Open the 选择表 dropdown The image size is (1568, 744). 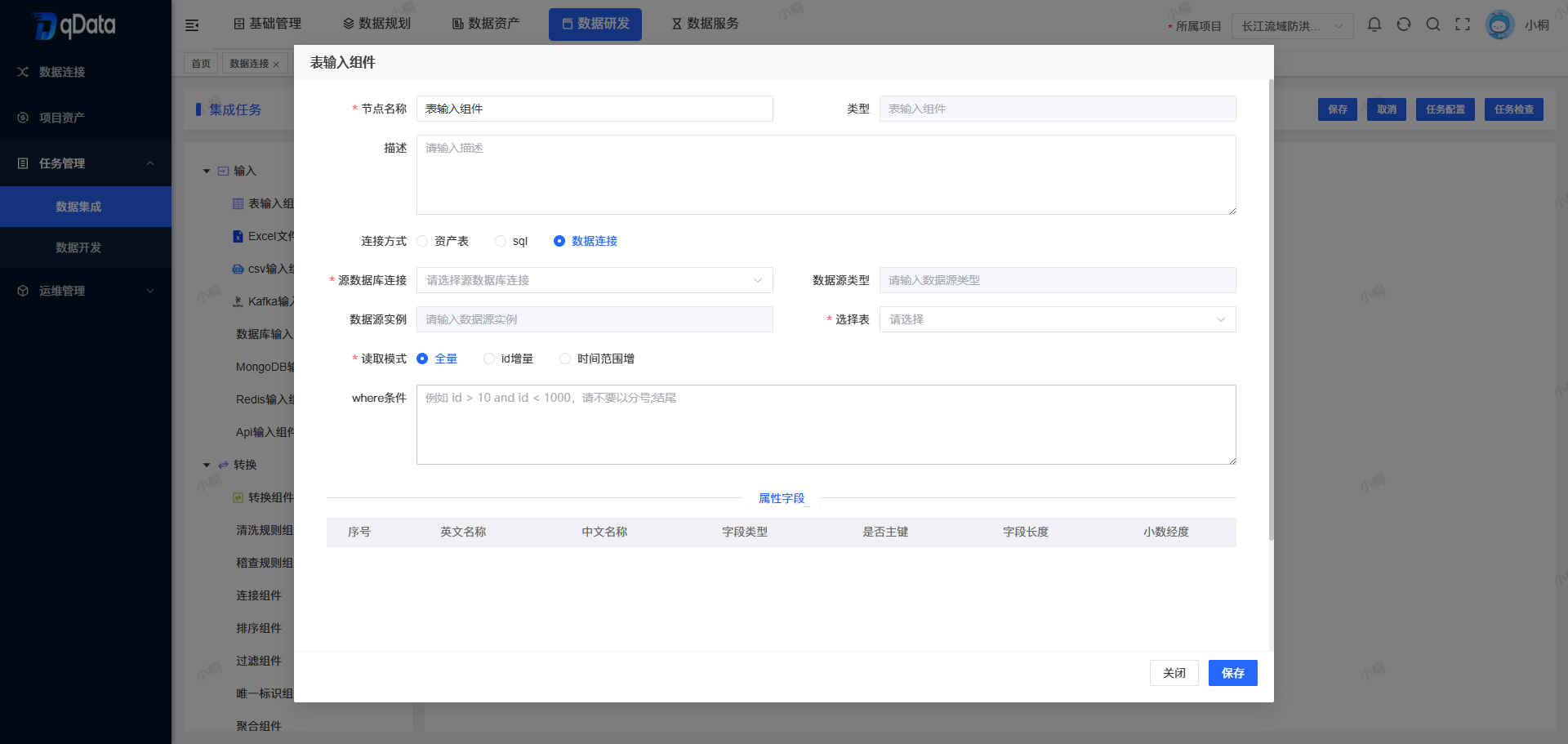[x=1058, y=319]
